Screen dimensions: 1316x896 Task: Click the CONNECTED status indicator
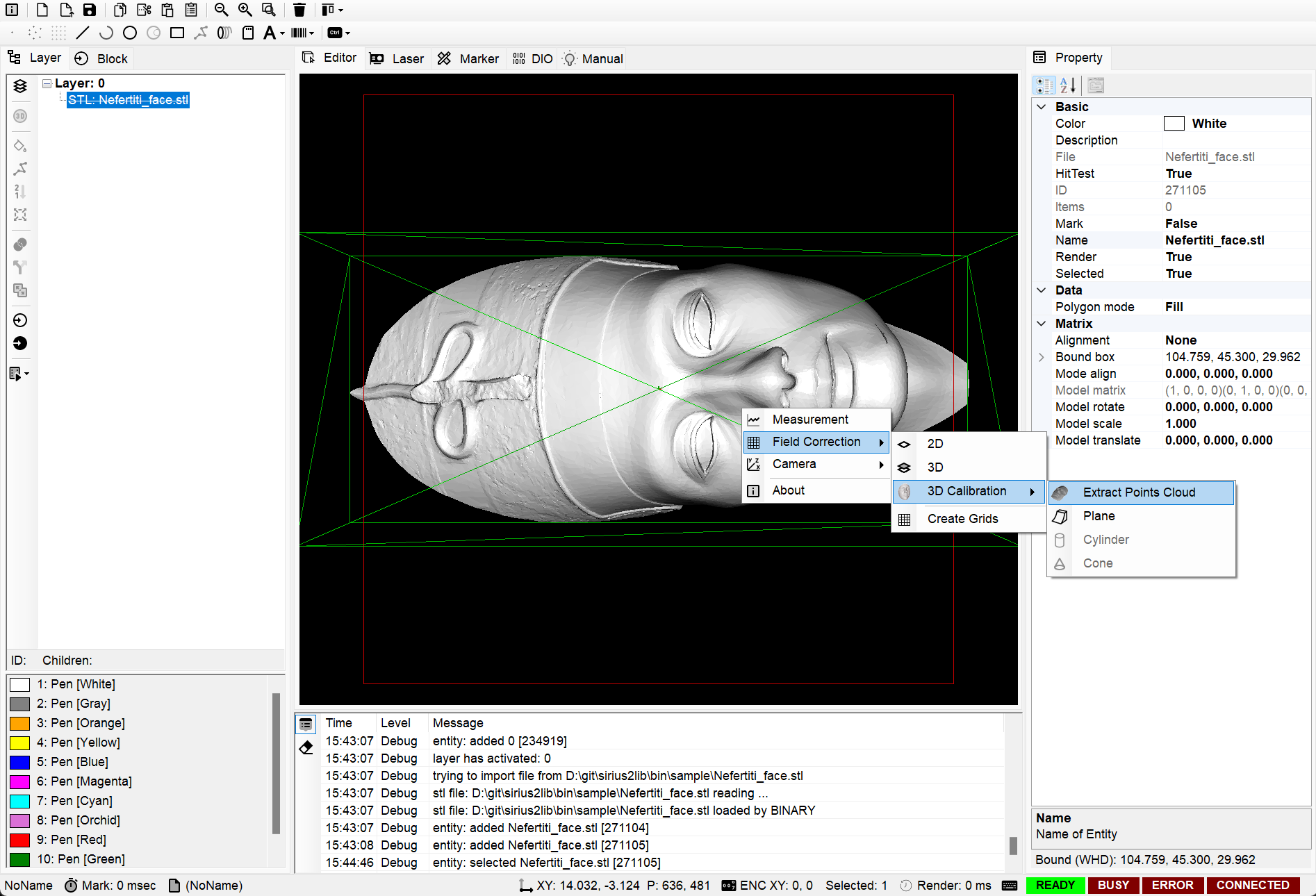1253,885
